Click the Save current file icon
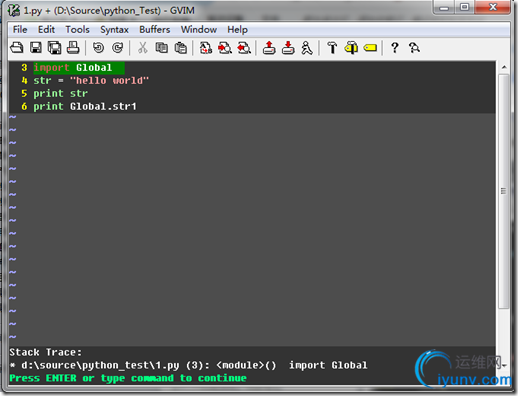This screenshot has width=518, height=396. [x=36, y=48]
